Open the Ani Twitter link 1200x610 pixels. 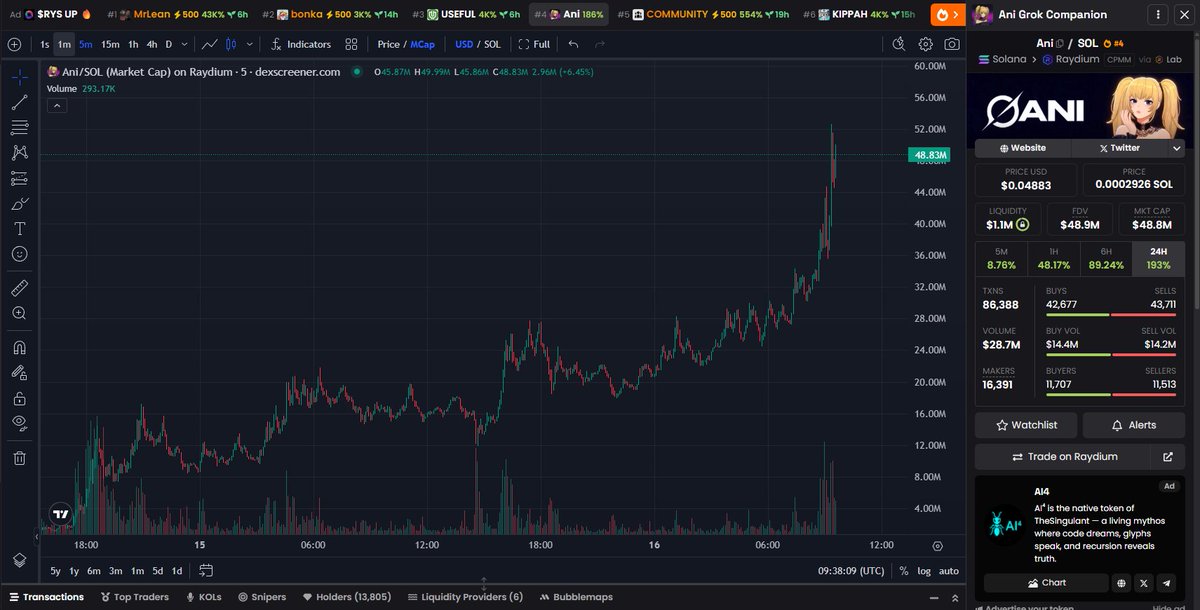1119,147
